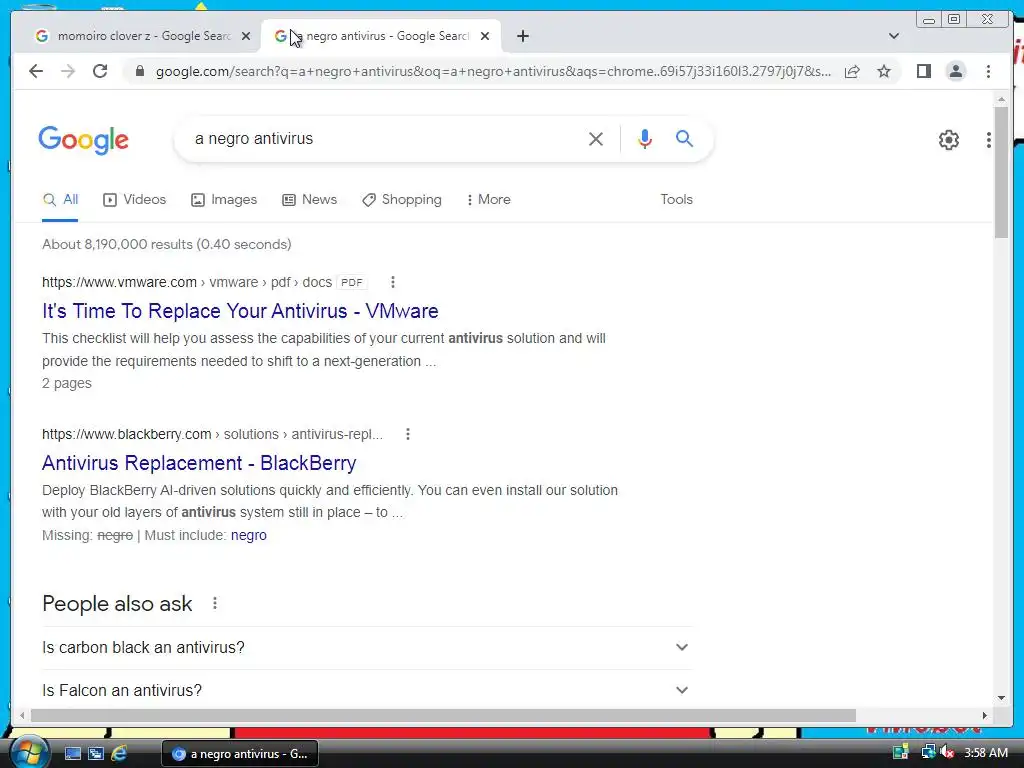Bookmark this tab with the star icon
1024x768 pixels.
(x=884, y=71)
